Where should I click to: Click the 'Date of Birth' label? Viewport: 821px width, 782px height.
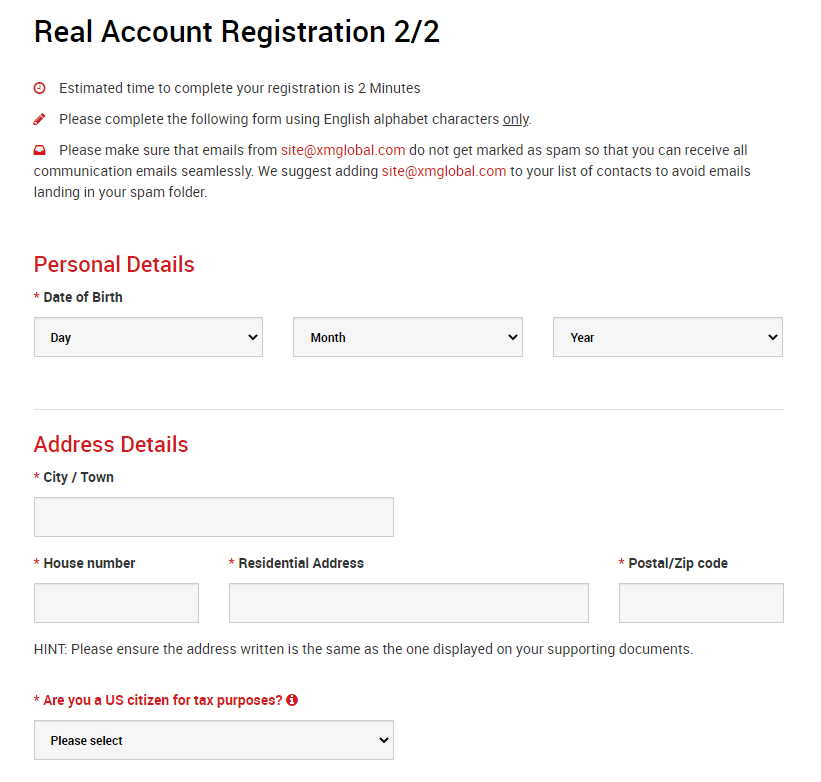pyautogui.click(x=83, y=297)
